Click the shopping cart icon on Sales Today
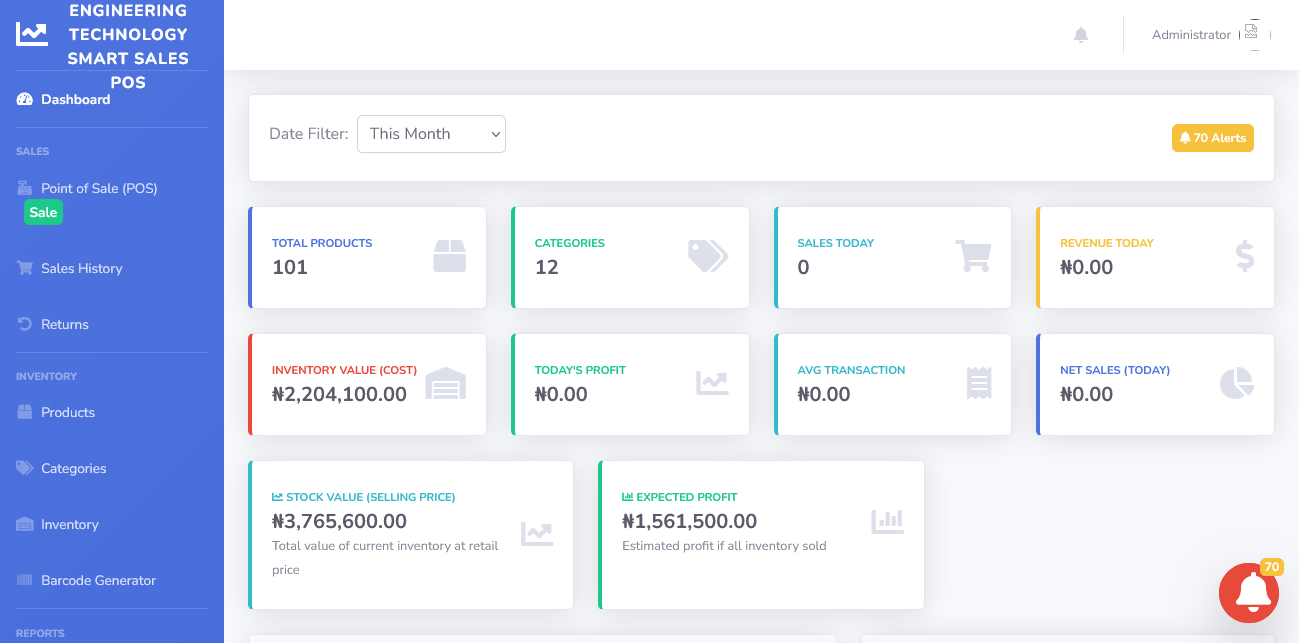The width and height of the screenshot is (1299, 643). click(973, 256)
